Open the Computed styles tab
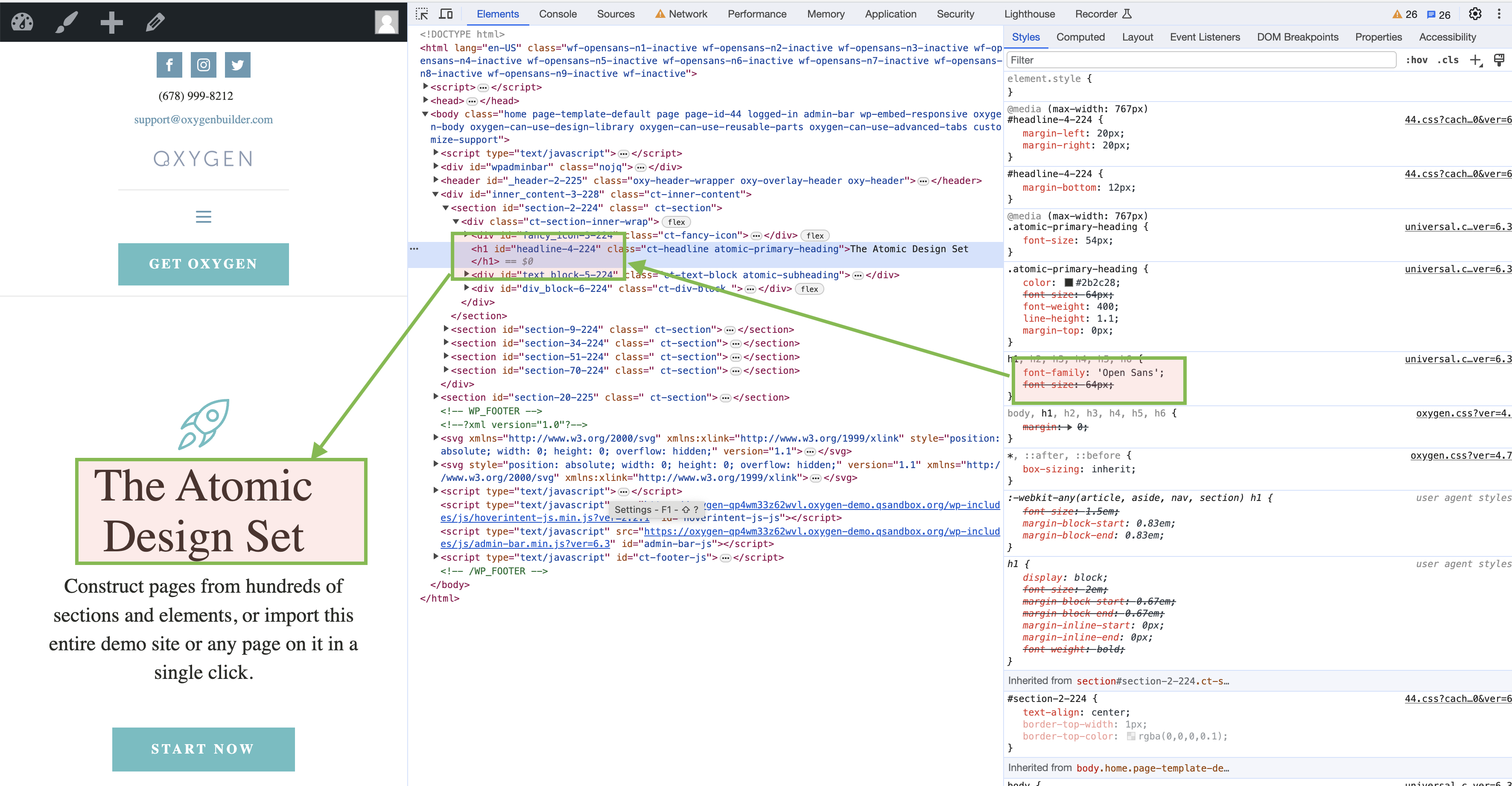Viewport: 1512px width, 786px height. [1080, 36]
